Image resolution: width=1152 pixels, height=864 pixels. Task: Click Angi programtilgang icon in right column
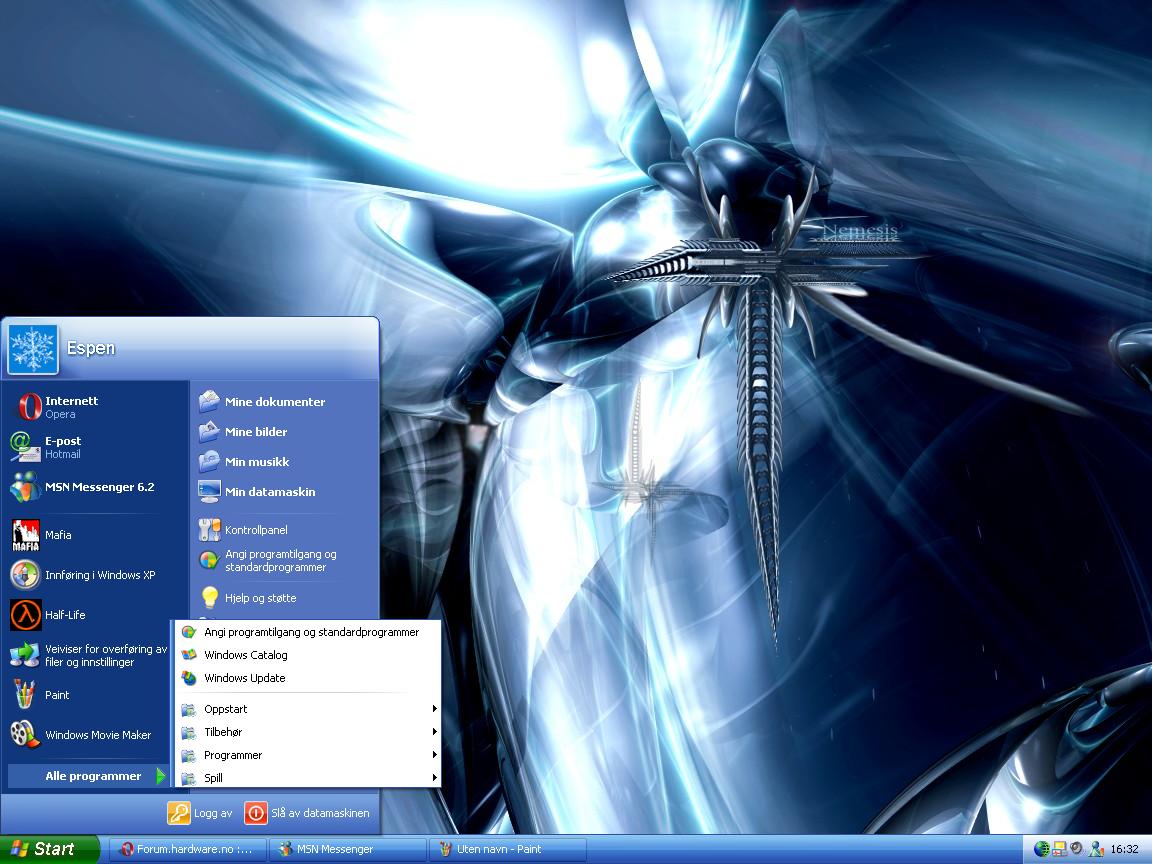[x=209, y=561]
